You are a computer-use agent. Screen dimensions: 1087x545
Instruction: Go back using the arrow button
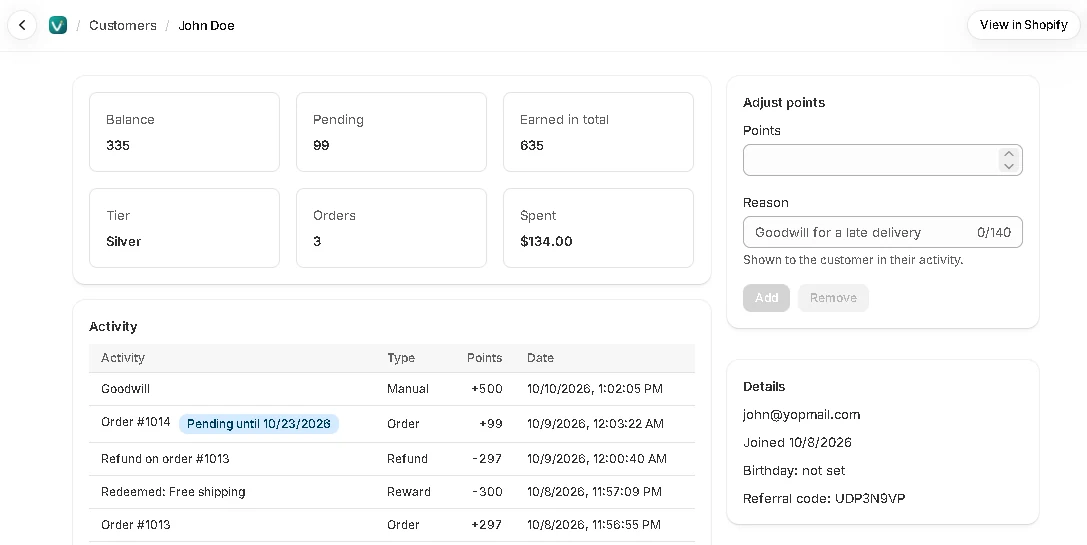click(x=22, y=26)
